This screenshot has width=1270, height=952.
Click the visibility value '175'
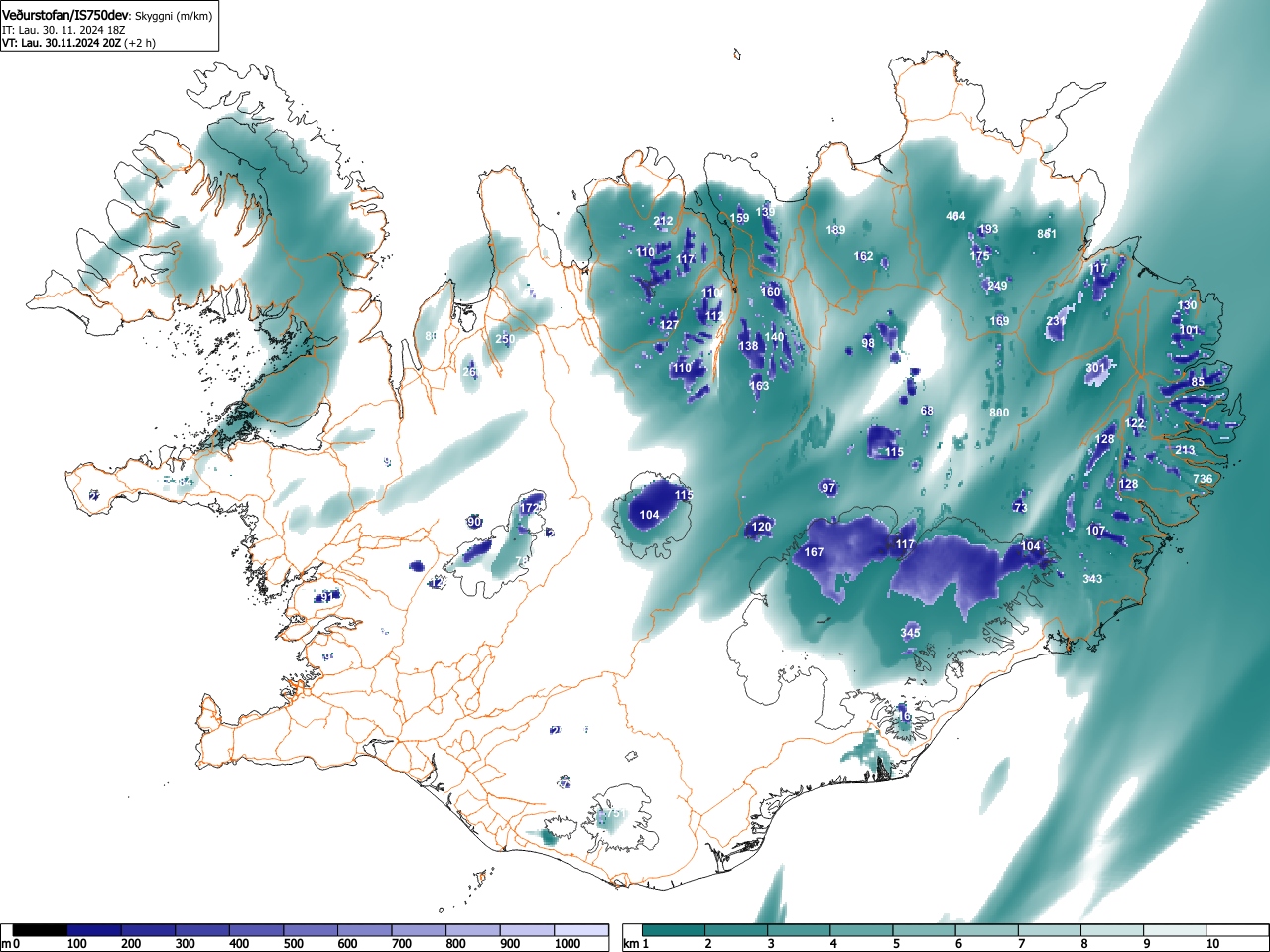(980, 256)
